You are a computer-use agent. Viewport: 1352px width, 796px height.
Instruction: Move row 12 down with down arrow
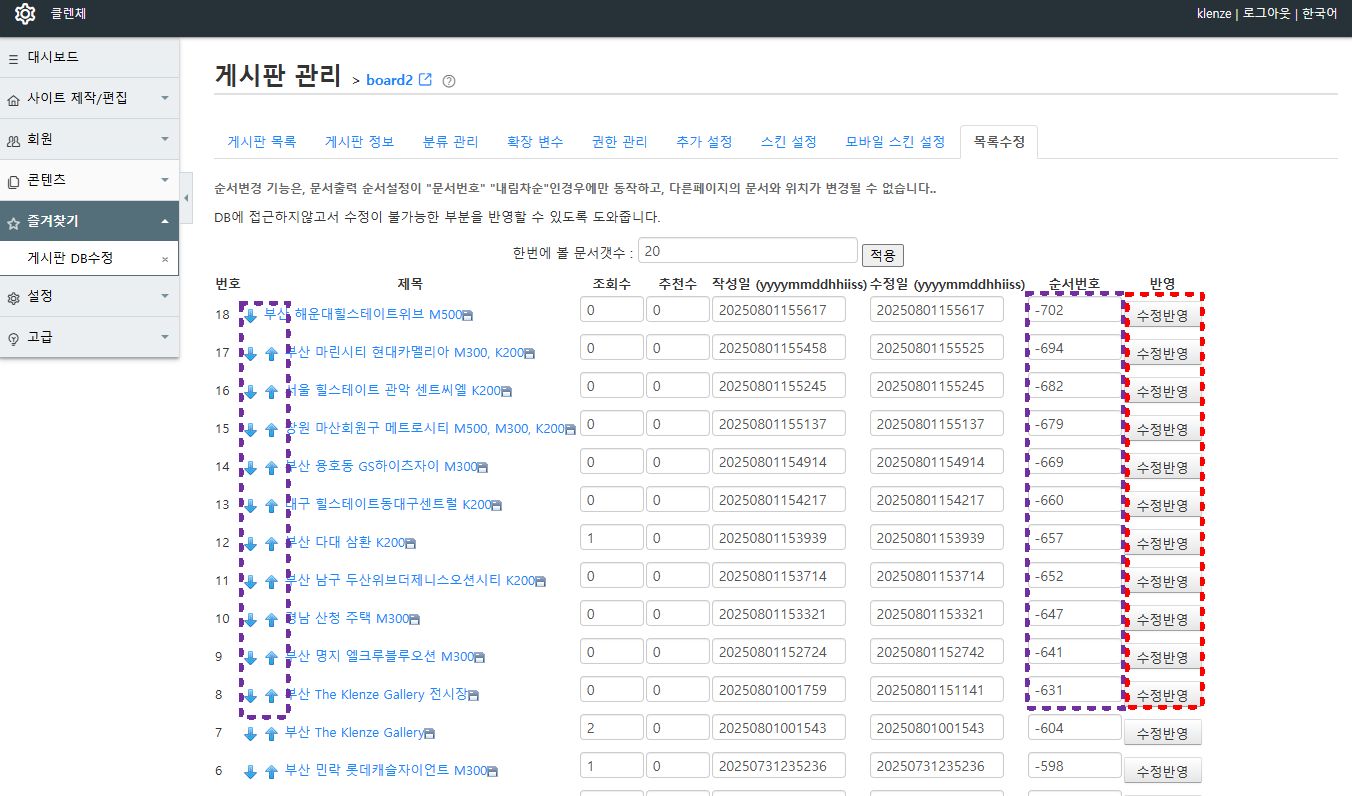[251, 543]
